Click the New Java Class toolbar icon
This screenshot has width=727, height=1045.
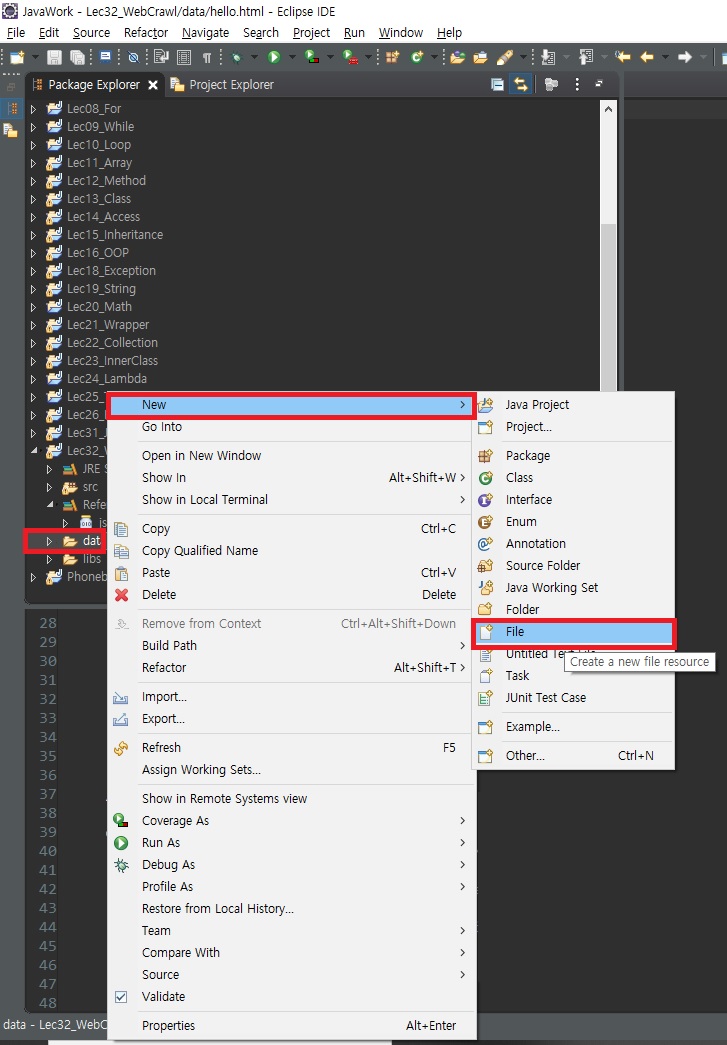418,57
